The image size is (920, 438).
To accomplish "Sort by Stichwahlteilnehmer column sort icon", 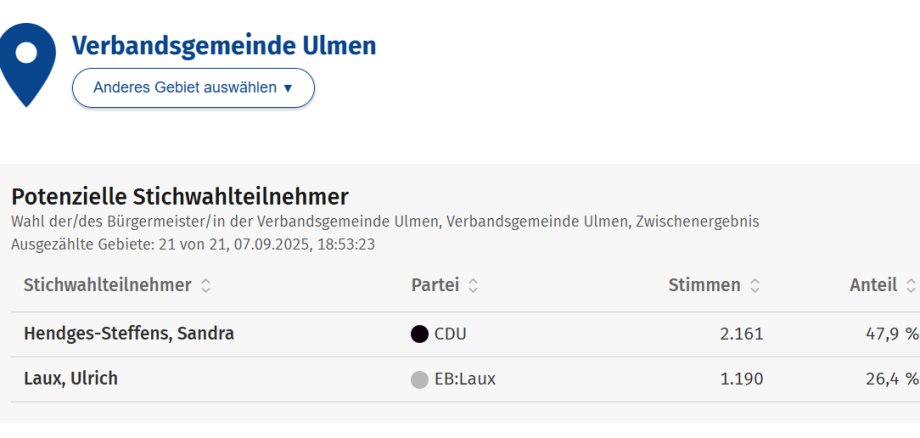I will (x=205, y=286).
